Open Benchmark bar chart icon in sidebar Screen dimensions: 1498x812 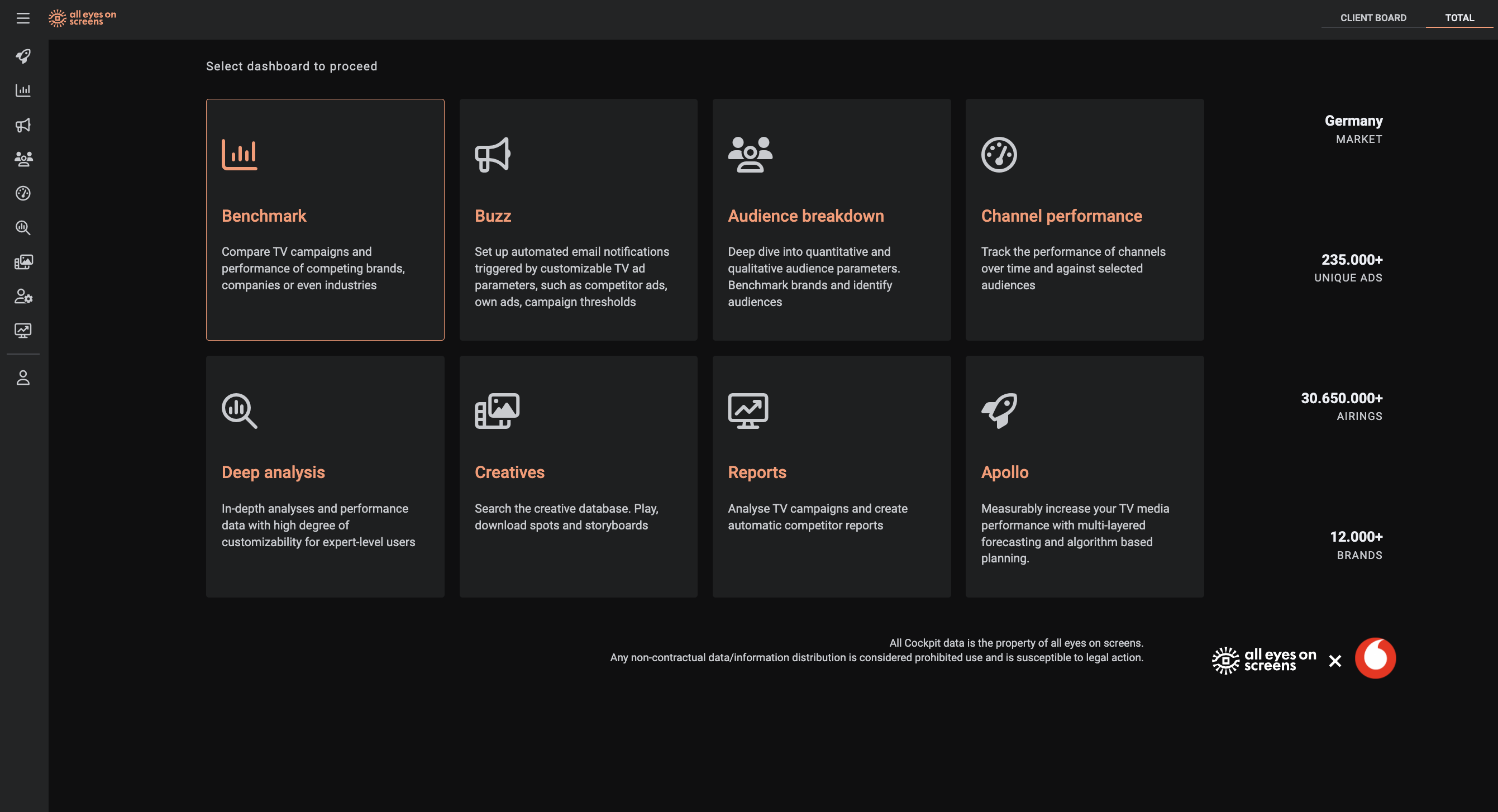(x=23, y=90)
